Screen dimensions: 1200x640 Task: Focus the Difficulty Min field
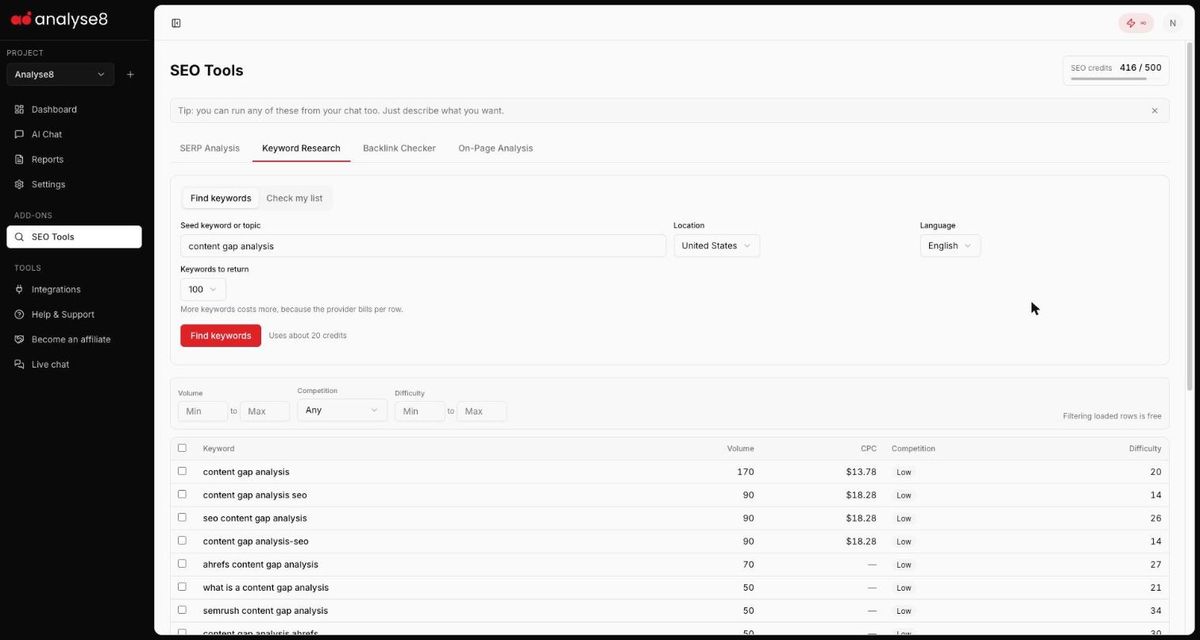pyautogui.click(x=420, y=411)
